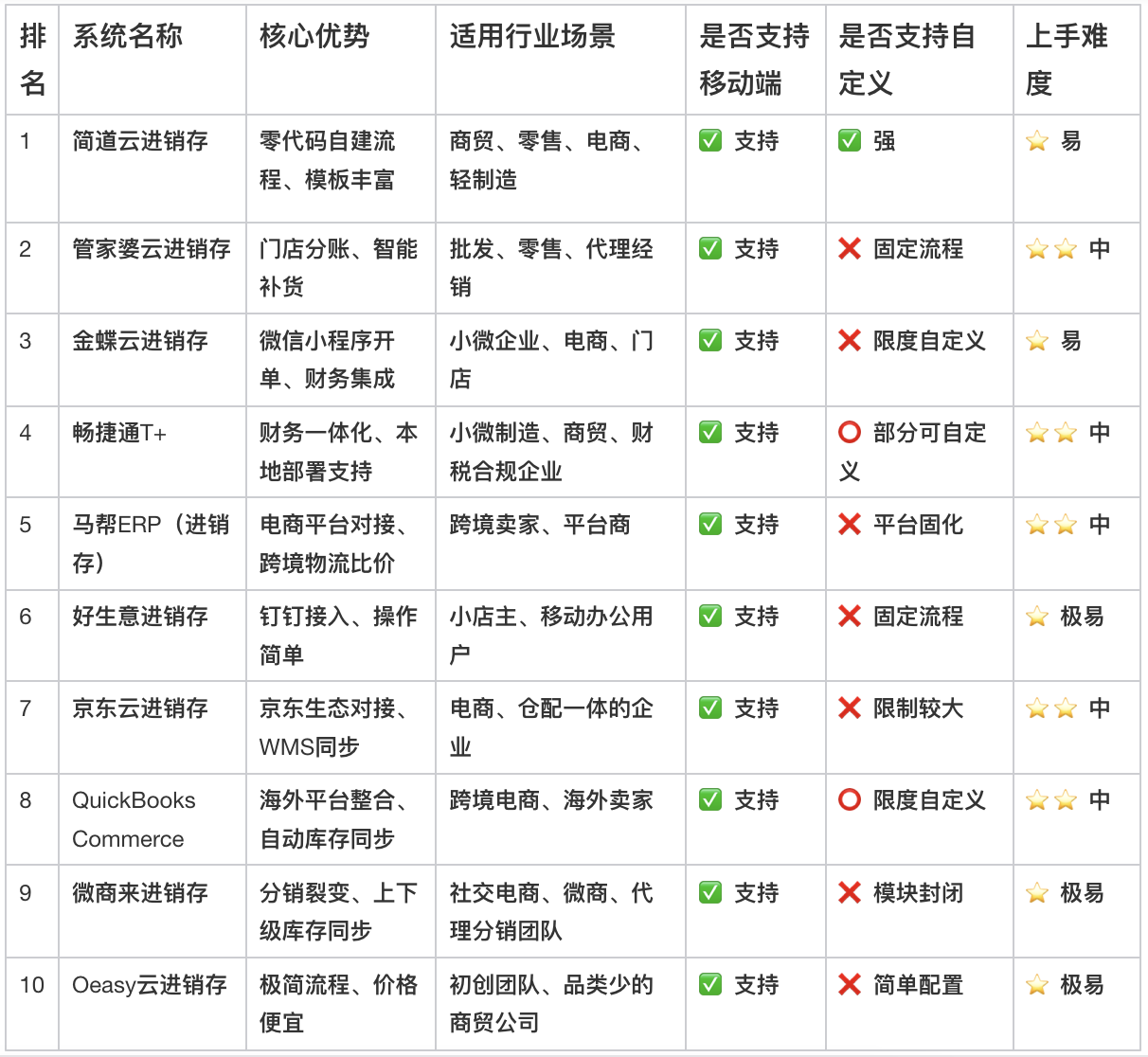The image size is (1148, 1057).
Task: Click green checkmark in 京东云进销存 mobile support cell
Action: tap(710, 708)
